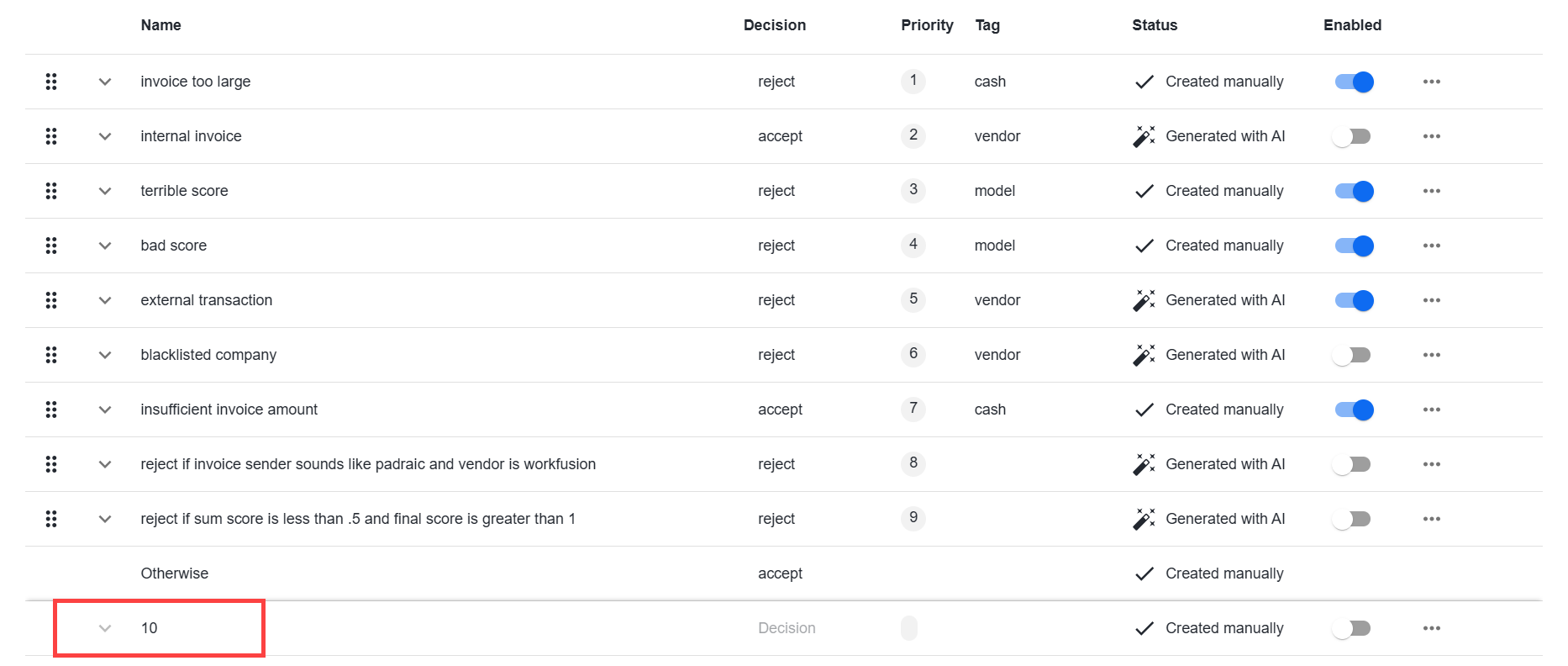Open more options for internal invoice rule
The image size is (1568, 666).
(x=1432, y=136)
